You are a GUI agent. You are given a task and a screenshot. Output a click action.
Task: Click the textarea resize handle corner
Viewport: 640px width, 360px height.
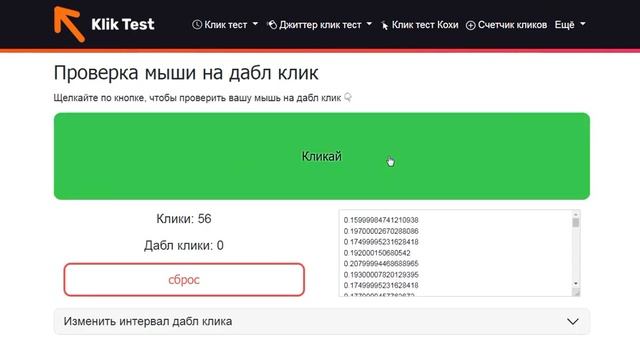click(x=576, y=292)
